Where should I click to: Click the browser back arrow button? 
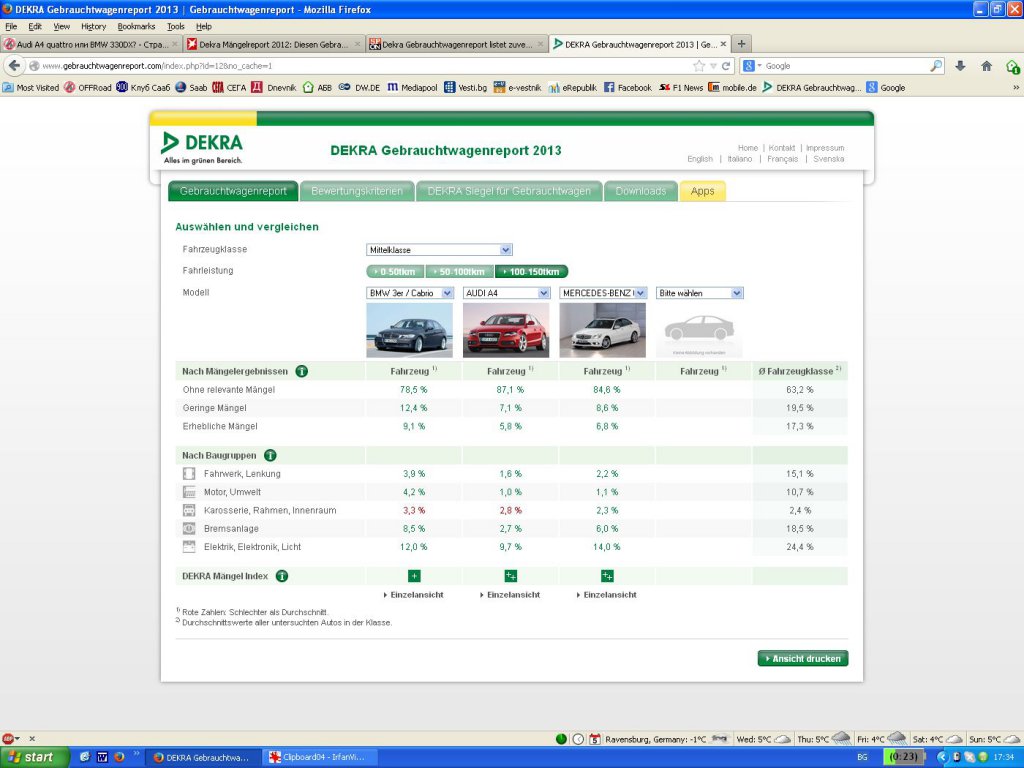14,66
